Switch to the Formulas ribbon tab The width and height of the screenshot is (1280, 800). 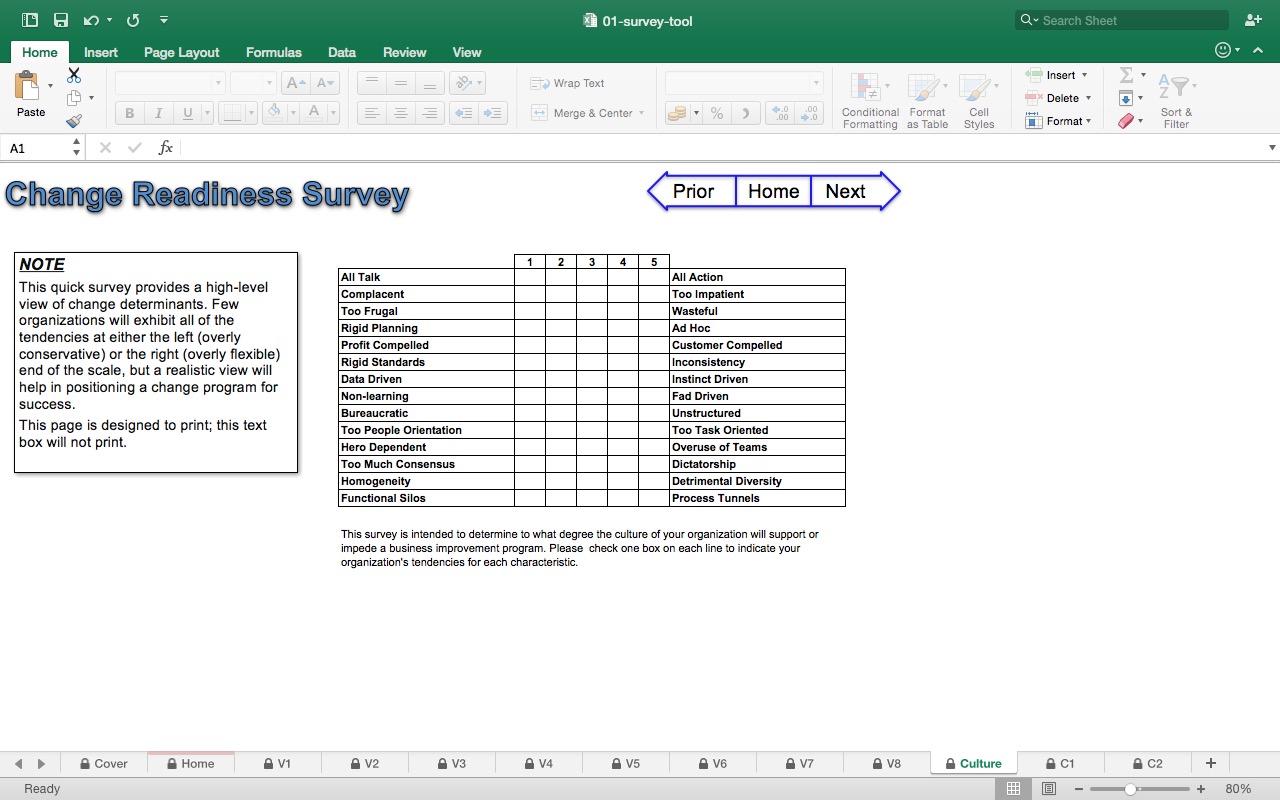(x=273, y=52)
